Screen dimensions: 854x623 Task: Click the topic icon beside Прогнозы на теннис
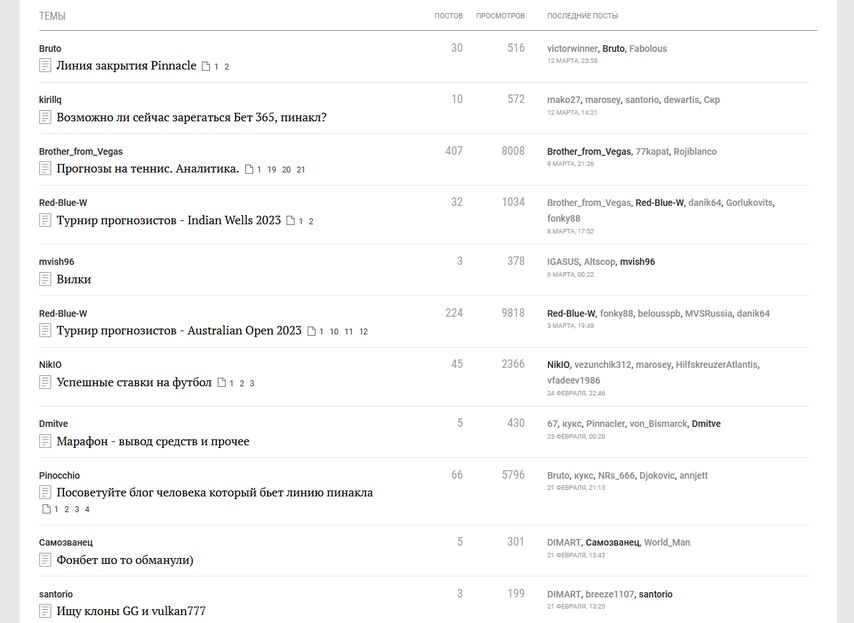[x=45, y=169]
